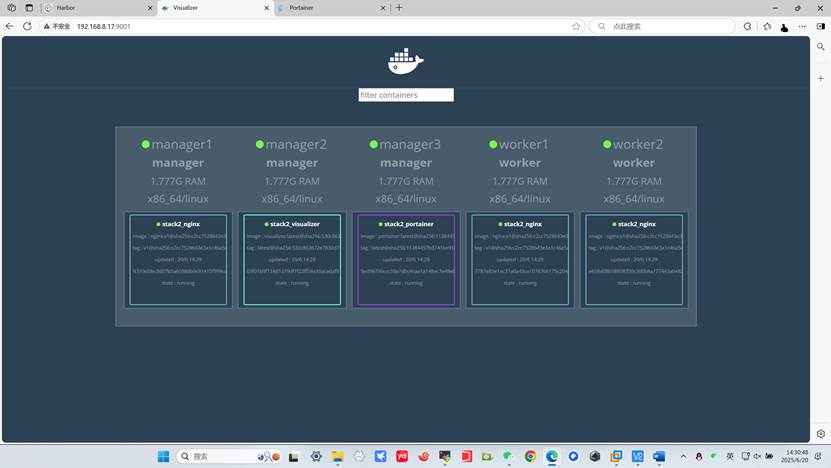Open the favorites list icon
Viewport: 831px width, 468px height.
pyautogui.click(x=767, y=26)
